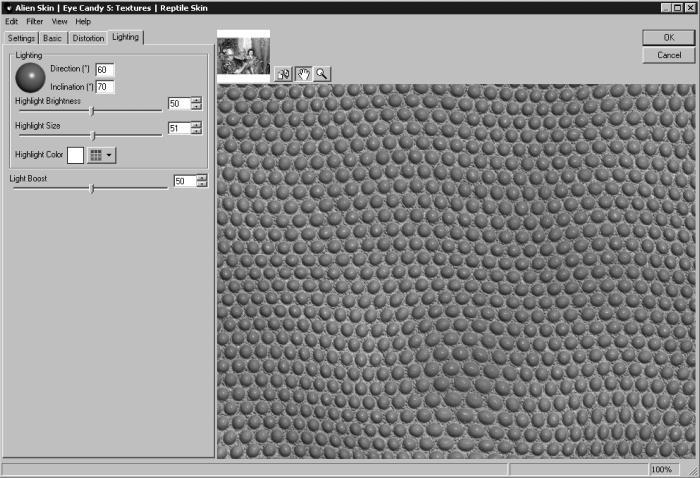700x478 pixels.
Task: Open the Filter menu
Action: [35, 21]
